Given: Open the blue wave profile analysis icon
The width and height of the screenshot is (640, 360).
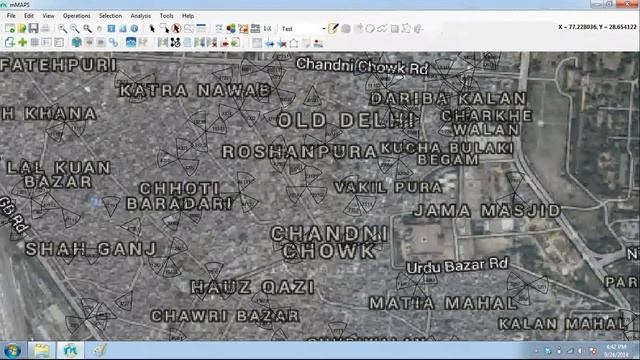Looking at the screenshot, I should click(131, 42).
